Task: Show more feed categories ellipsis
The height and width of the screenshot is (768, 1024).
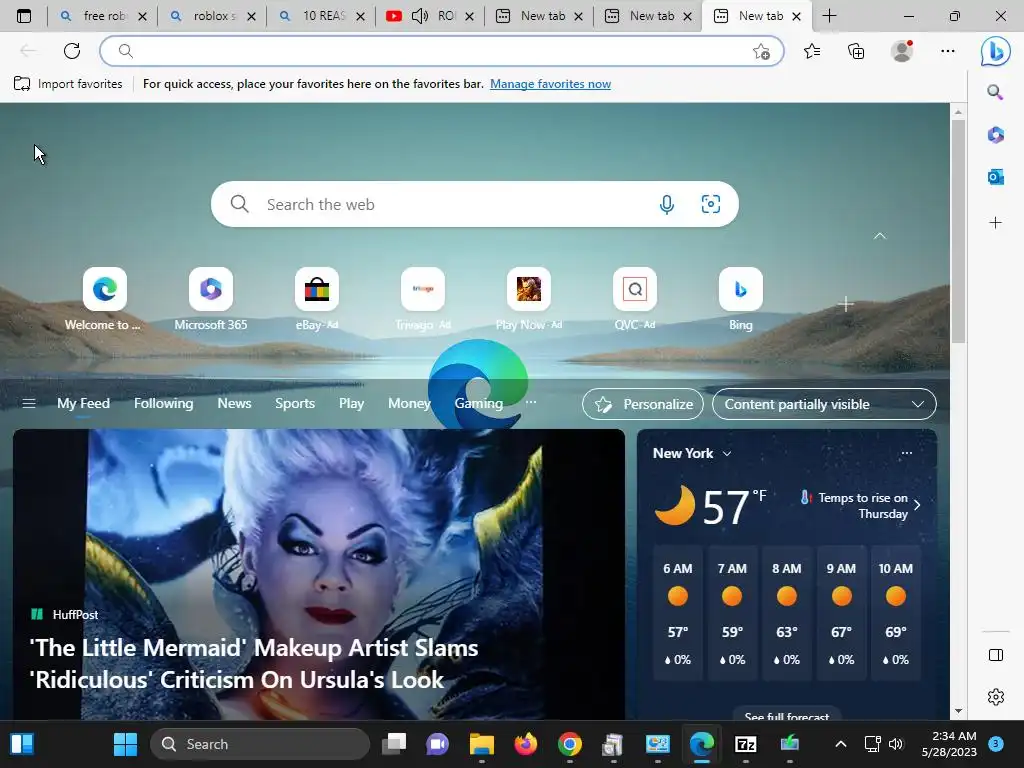Action: (x=531, y=402)
